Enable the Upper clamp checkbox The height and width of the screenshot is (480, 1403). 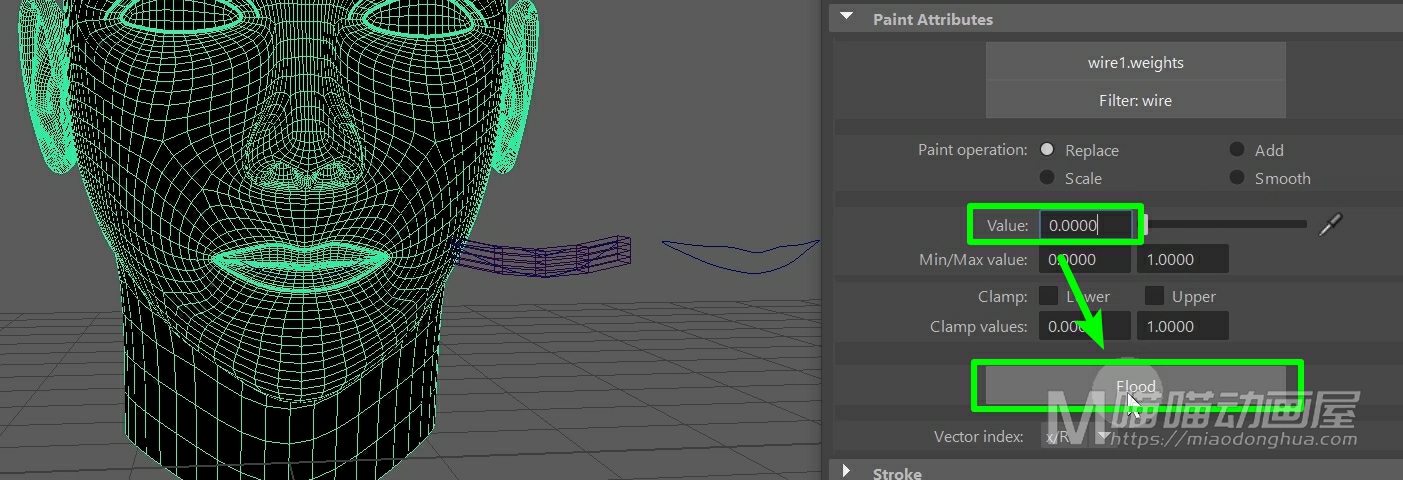[1154, 296]
